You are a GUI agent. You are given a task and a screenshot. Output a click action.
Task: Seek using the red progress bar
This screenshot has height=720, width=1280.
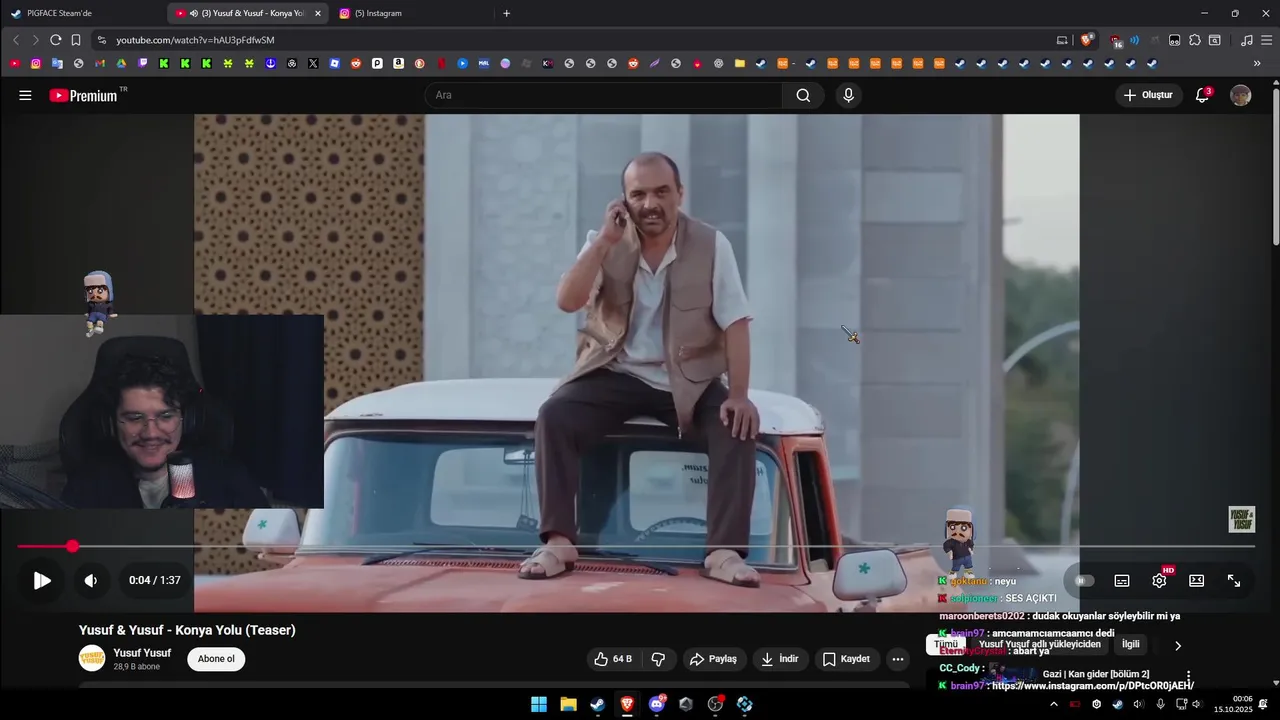coord(636,546)
